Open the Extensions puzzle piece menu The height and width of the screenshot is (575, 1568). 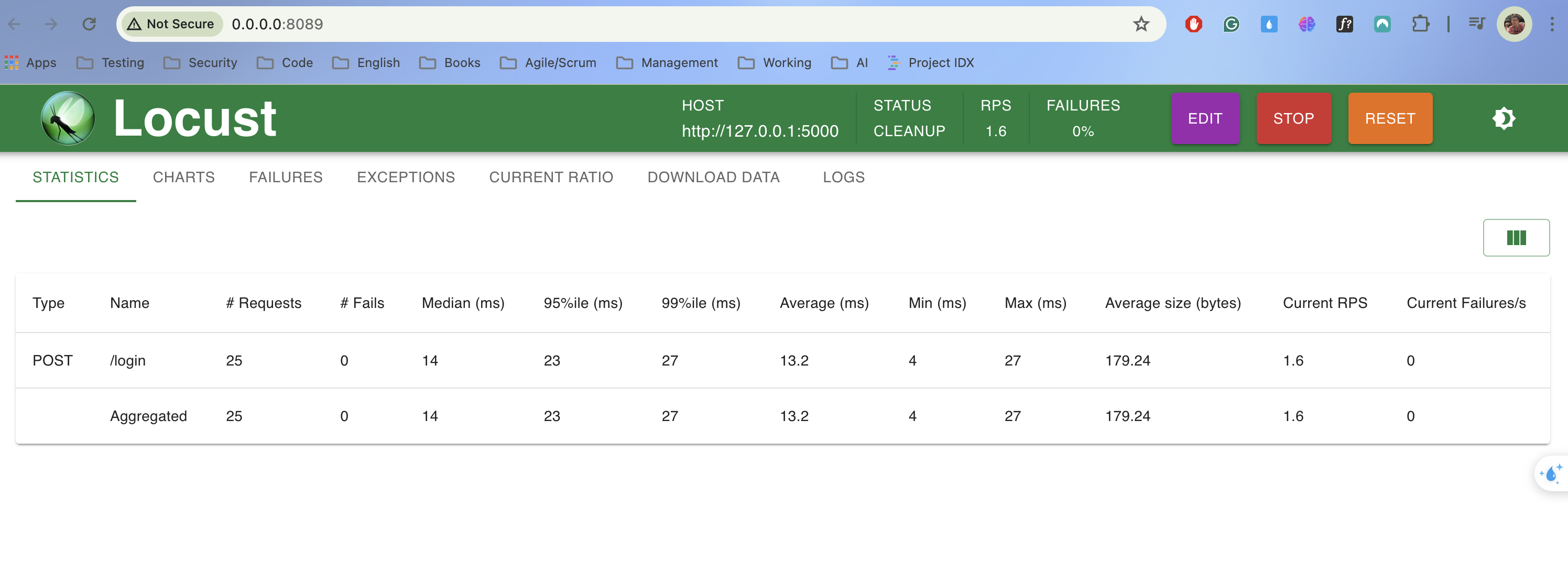[x=1420, y=24]
